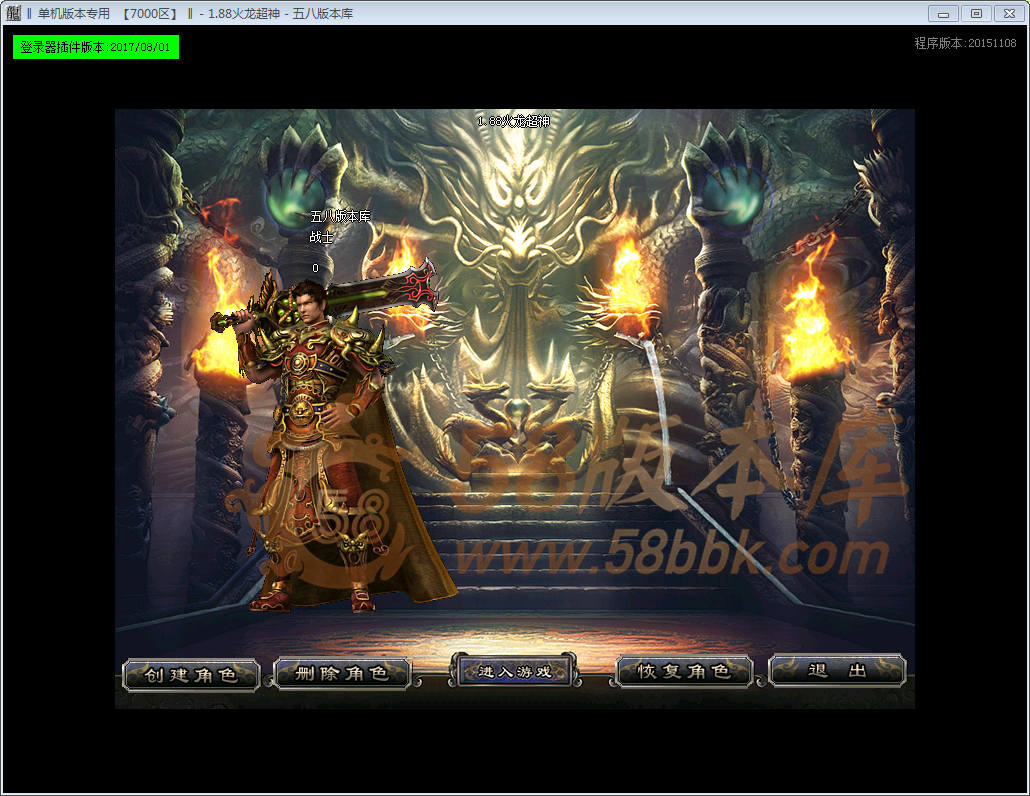
Task: Close the game window
Action: [x=1010, y=13]
